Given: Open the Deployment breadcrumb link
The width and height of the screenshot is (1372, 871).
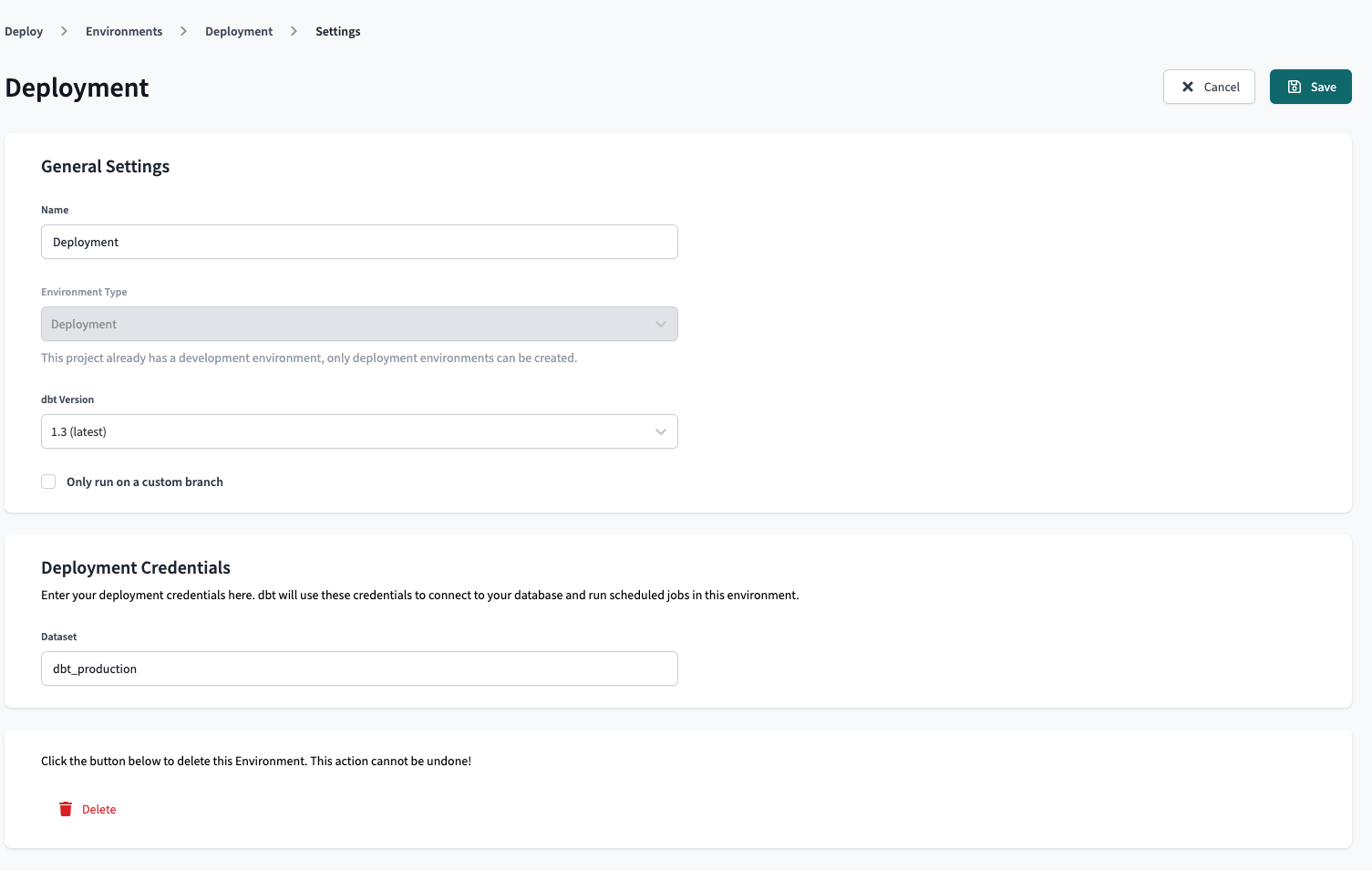Looking at the screenshot, I should (239, 31).
